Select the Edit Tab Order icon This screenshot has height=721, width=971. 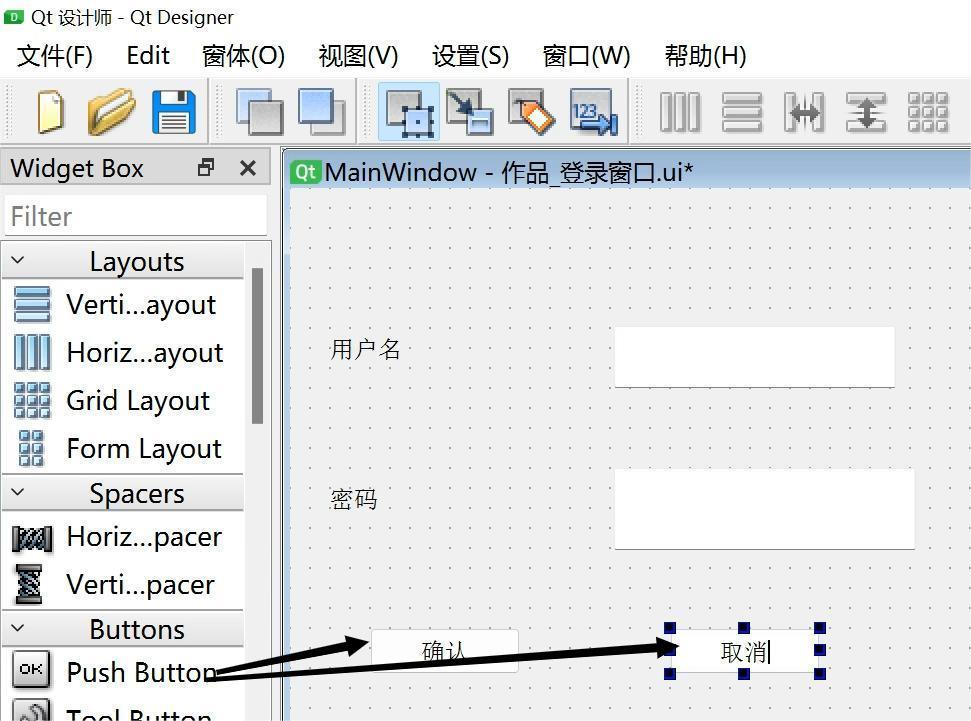[x=594, y=112]
